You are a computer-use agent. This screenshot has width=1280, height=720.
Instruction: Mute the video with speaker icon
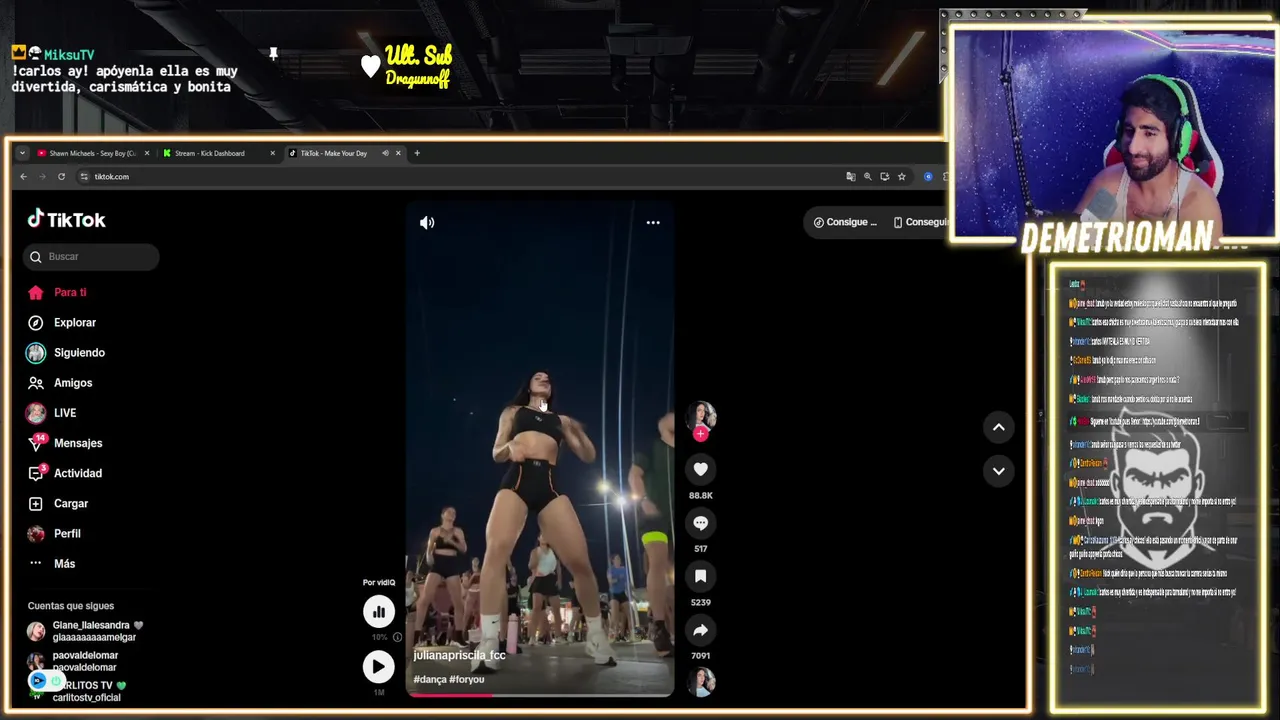point(427,222)
